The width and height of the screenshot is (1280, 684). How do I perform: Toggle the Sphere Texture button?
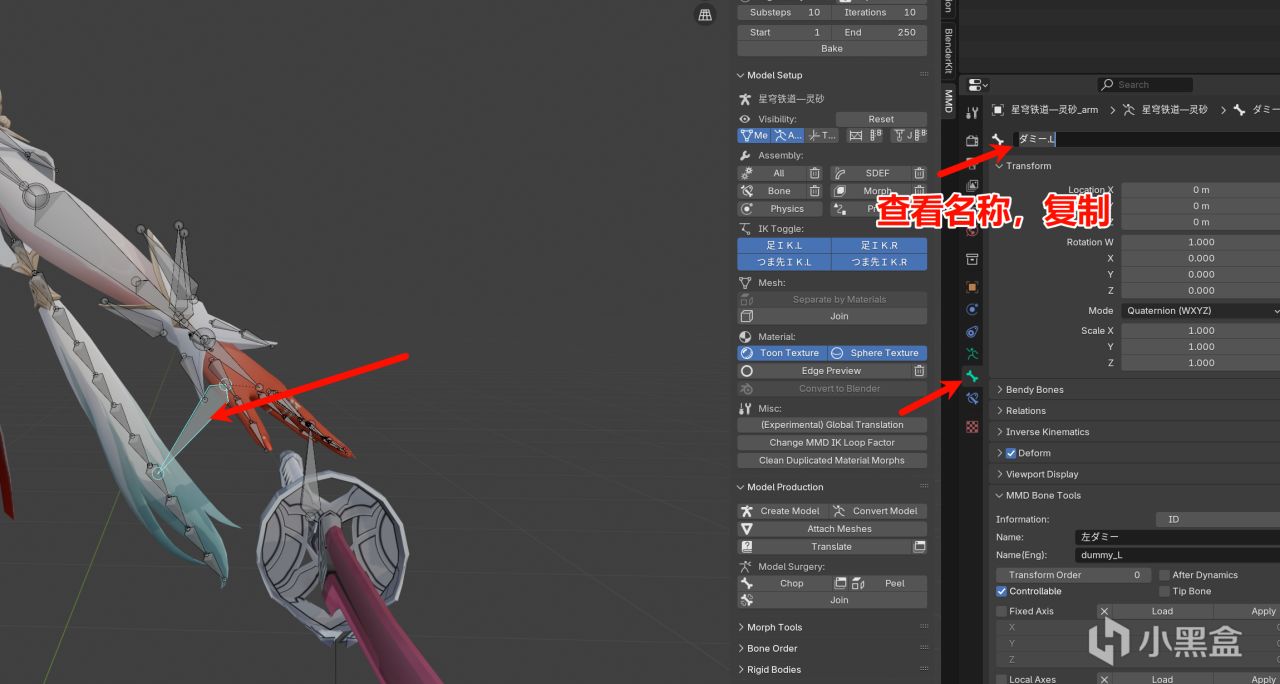[877, 353]
